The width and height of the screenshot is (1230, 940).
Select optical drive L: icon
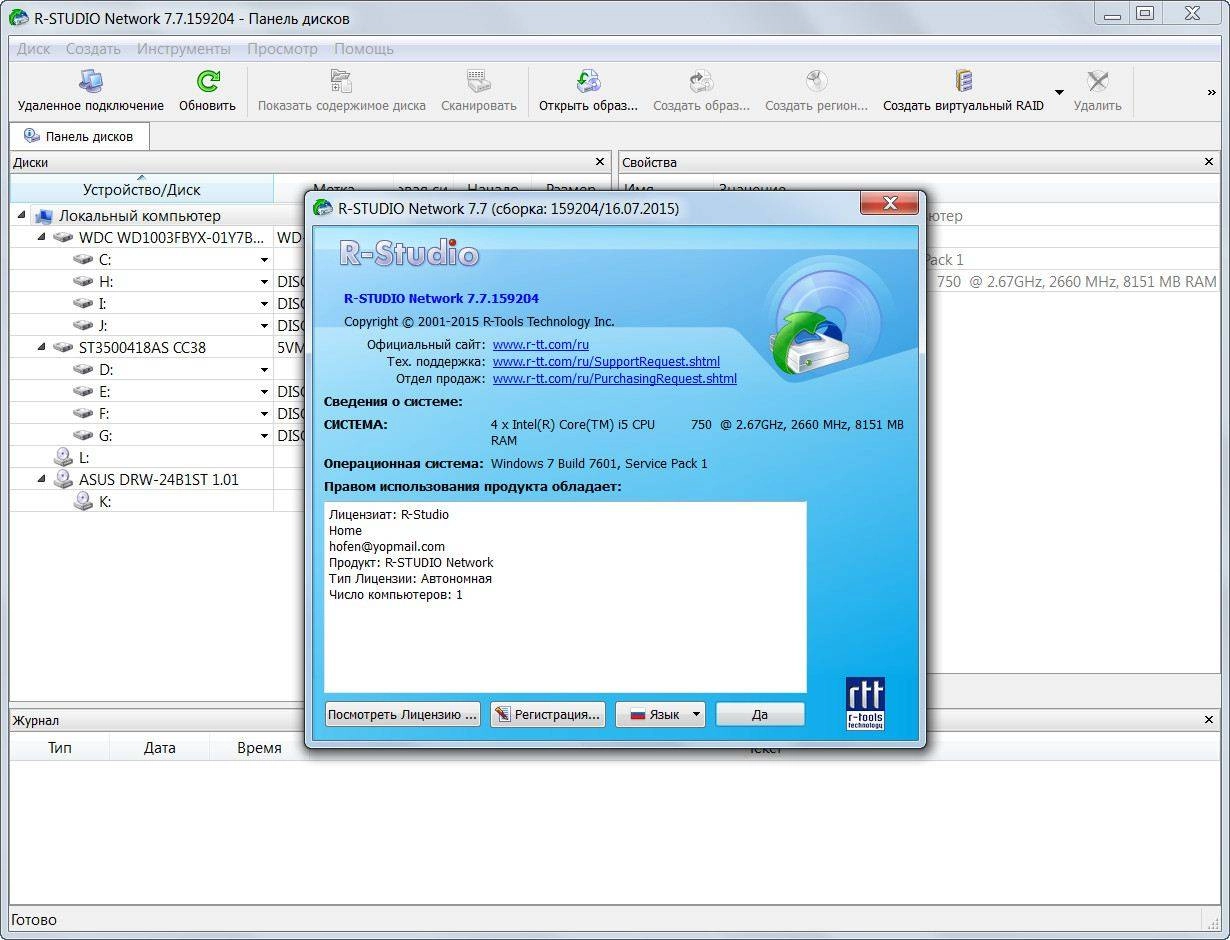pos(63,457)
